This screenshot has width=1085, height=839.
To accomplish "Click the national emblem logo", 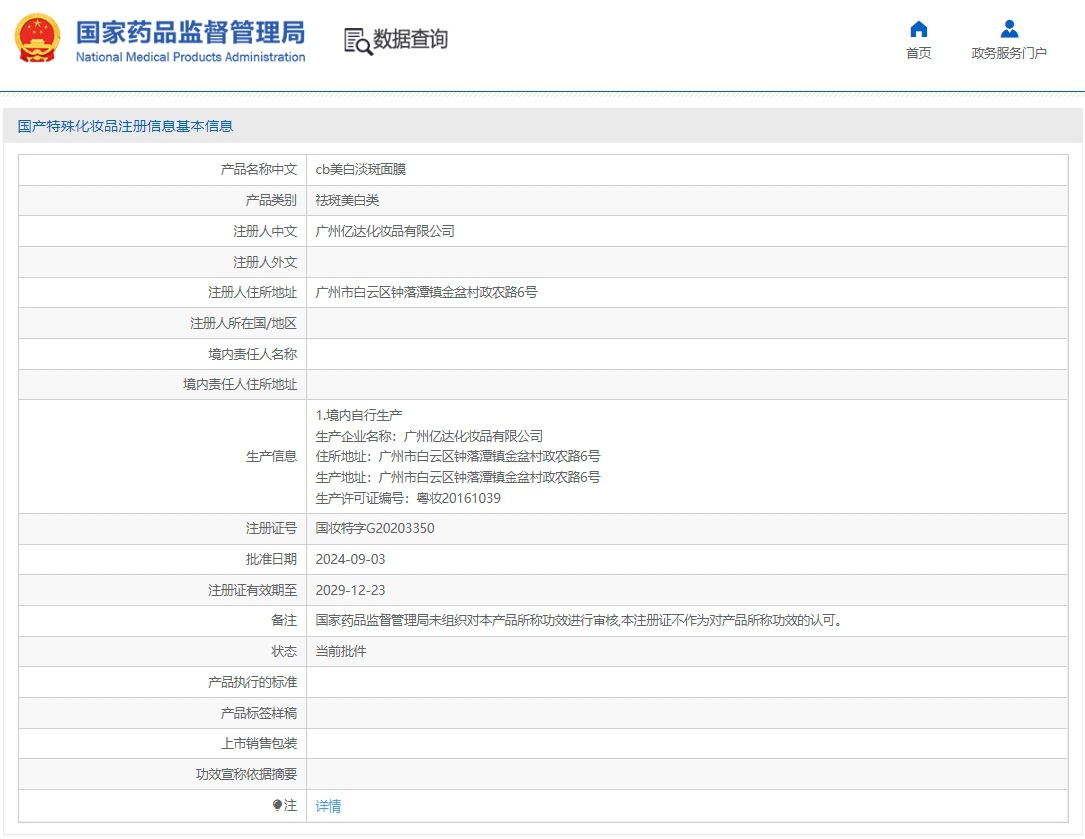I will (x=37, y=38).
